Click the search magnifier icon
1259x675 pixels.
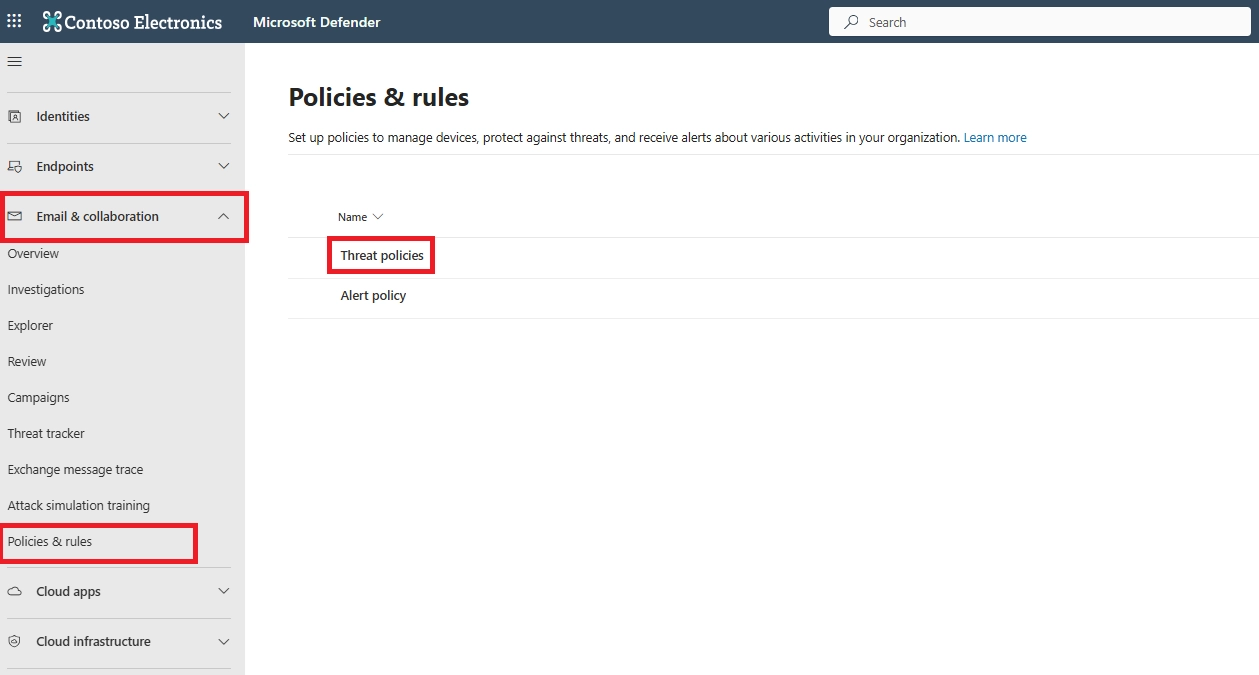pyautogui.click(x=849, y=21)
